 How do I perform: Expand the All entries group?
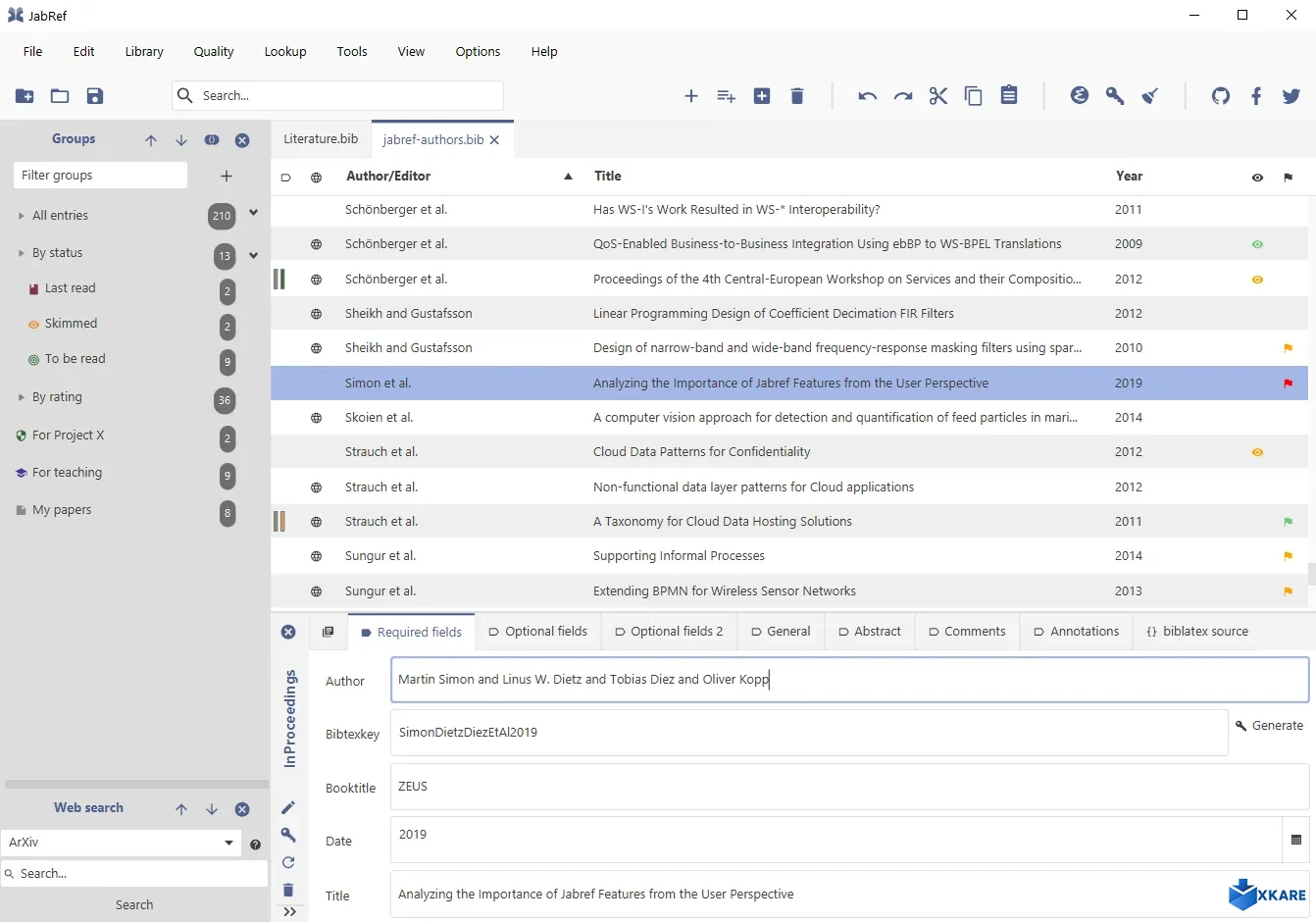(x=22, y=216)
